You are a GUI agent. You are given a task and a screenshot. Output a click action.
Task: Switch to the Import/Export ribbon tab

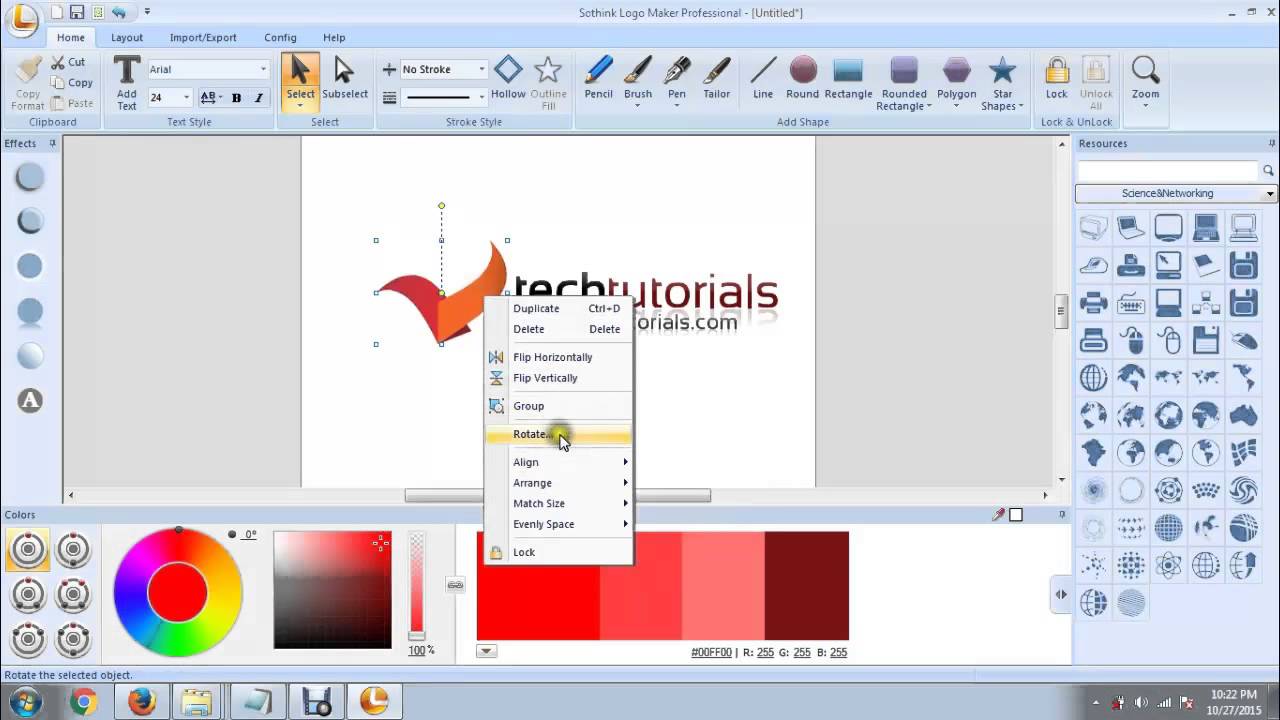pos(203,37)
